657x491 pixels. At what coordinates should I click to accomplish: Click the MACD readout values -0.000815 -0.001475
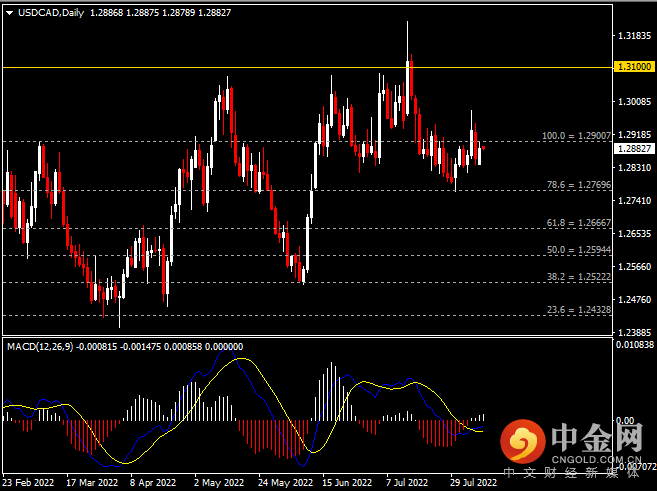(x=119, y=347)
